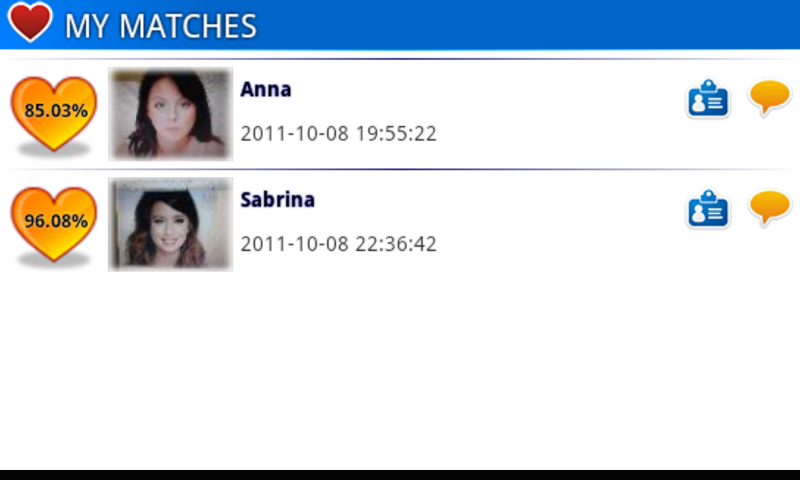Screen dimensions: 800x480
Task: Select the name Sabrina
Action: (278, 199)
